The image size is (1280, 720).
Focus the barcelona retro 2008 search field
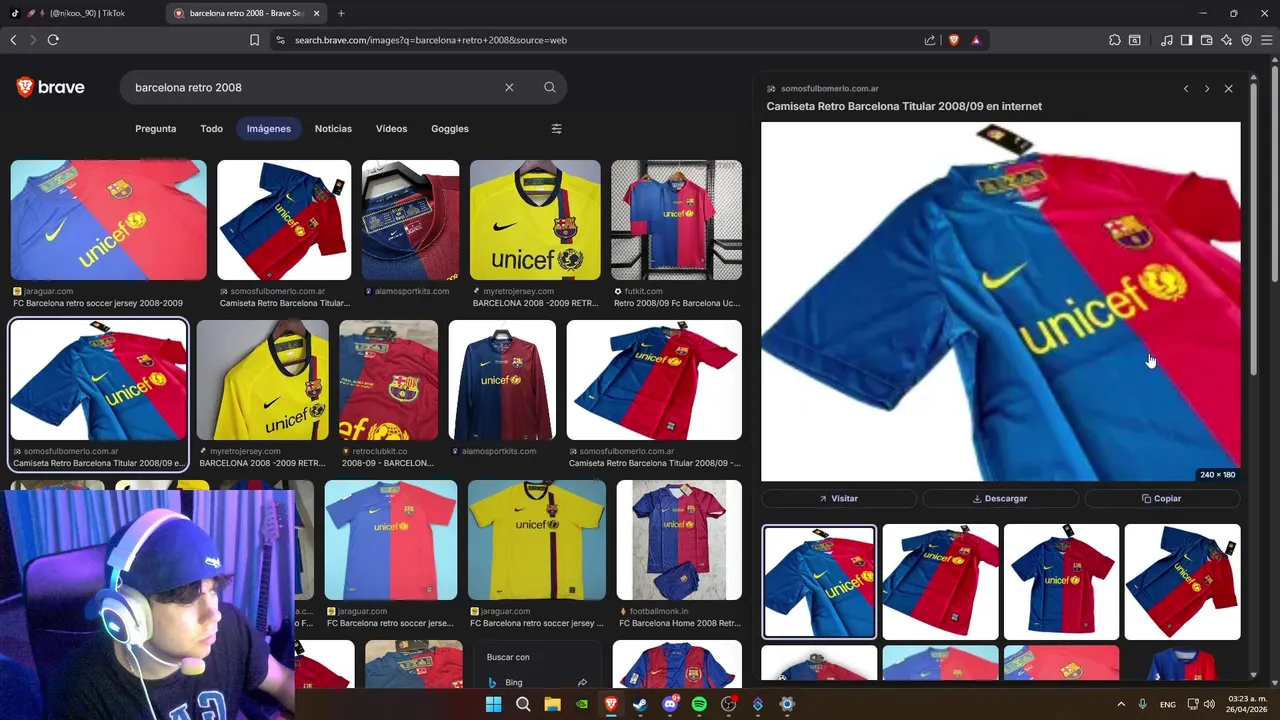[x=315, y=88]
